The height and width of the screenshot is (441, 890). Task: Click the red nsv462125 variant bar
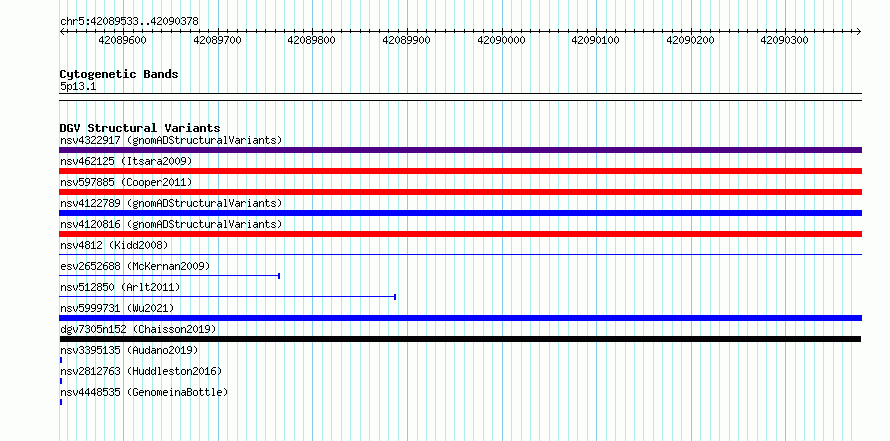460,171
